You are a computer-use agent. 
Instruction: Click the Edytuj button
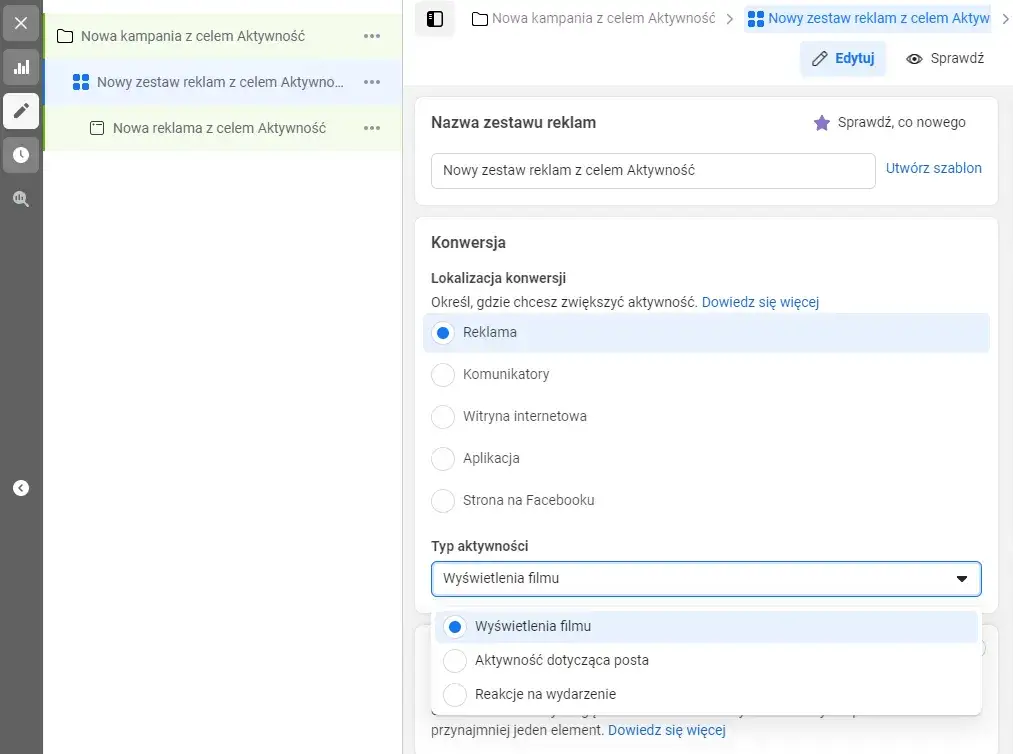pyautogui.click(x=842, y=59)
